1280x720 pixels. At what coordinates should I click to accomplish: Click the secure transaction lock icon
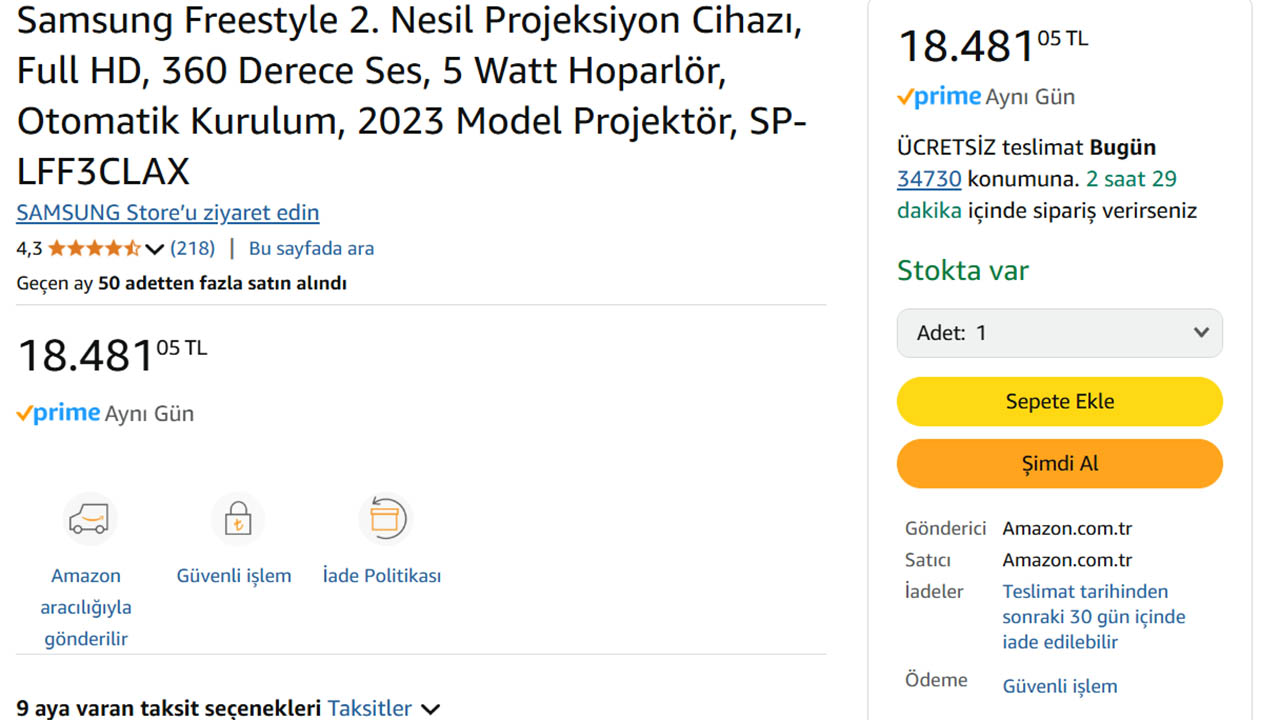point(237,519)
